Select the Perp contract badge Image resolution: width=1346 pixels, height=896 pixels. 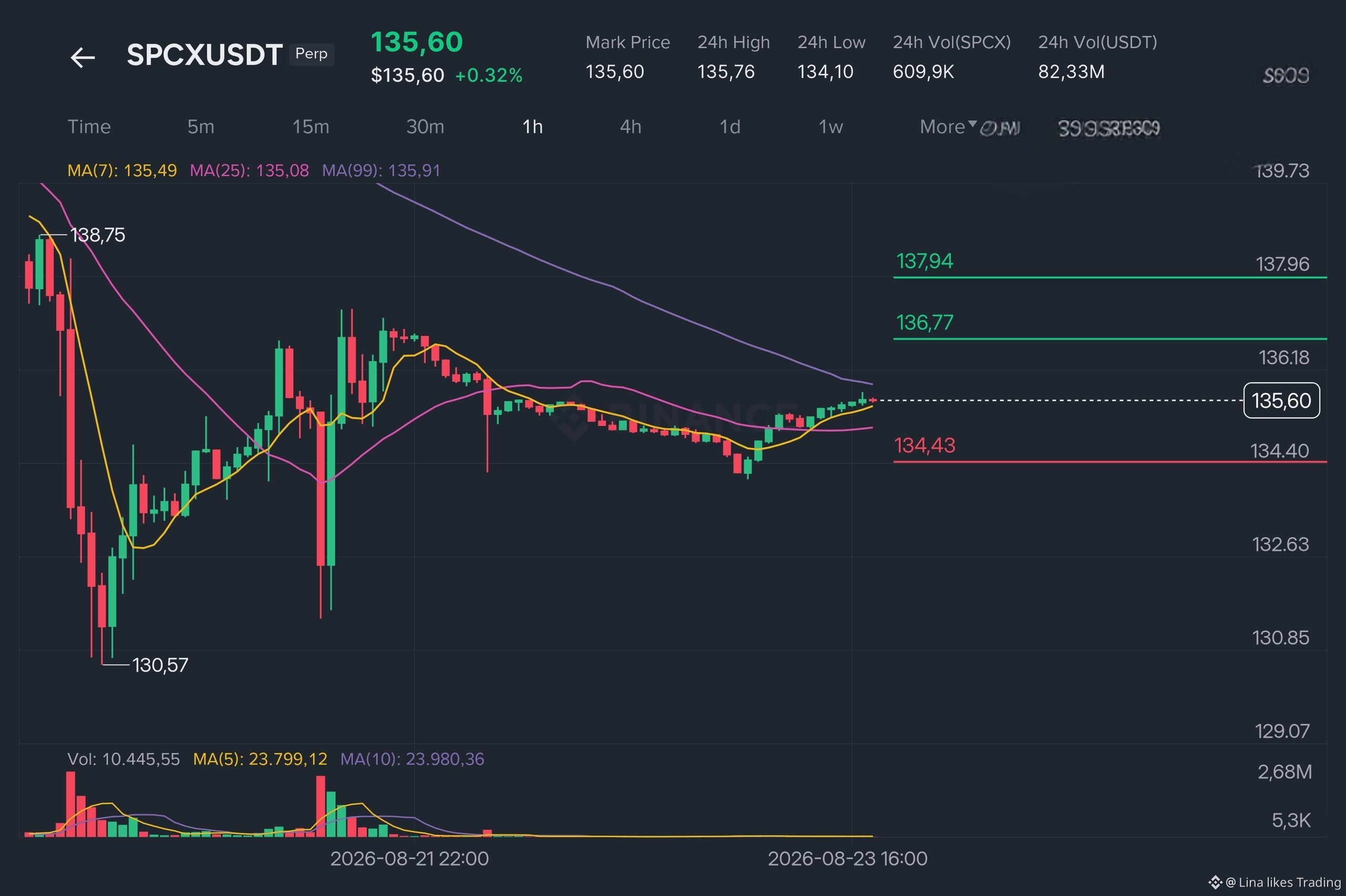tap(311, 54)
